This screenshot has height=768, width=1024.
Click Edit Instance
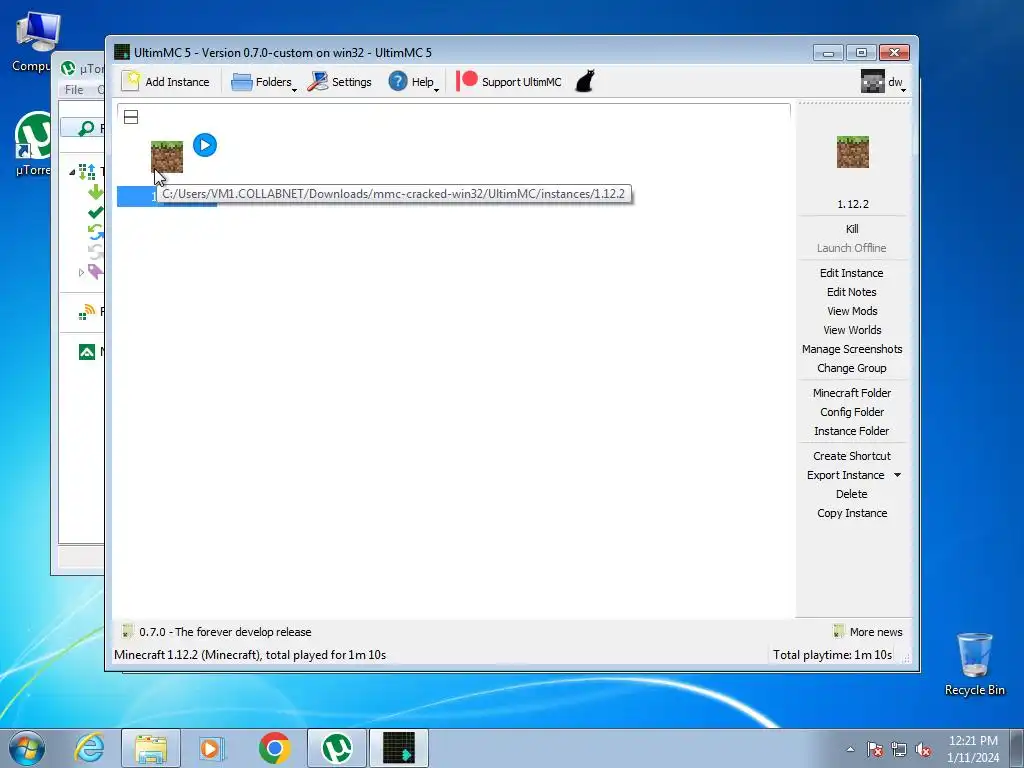(852, 273)
